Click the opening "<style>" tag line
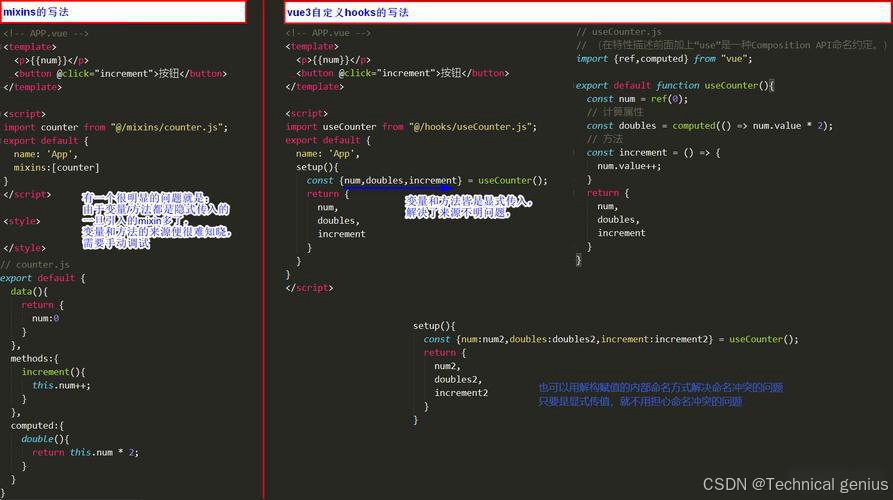The width and height of the screenshot is (893, 500). 22,221
